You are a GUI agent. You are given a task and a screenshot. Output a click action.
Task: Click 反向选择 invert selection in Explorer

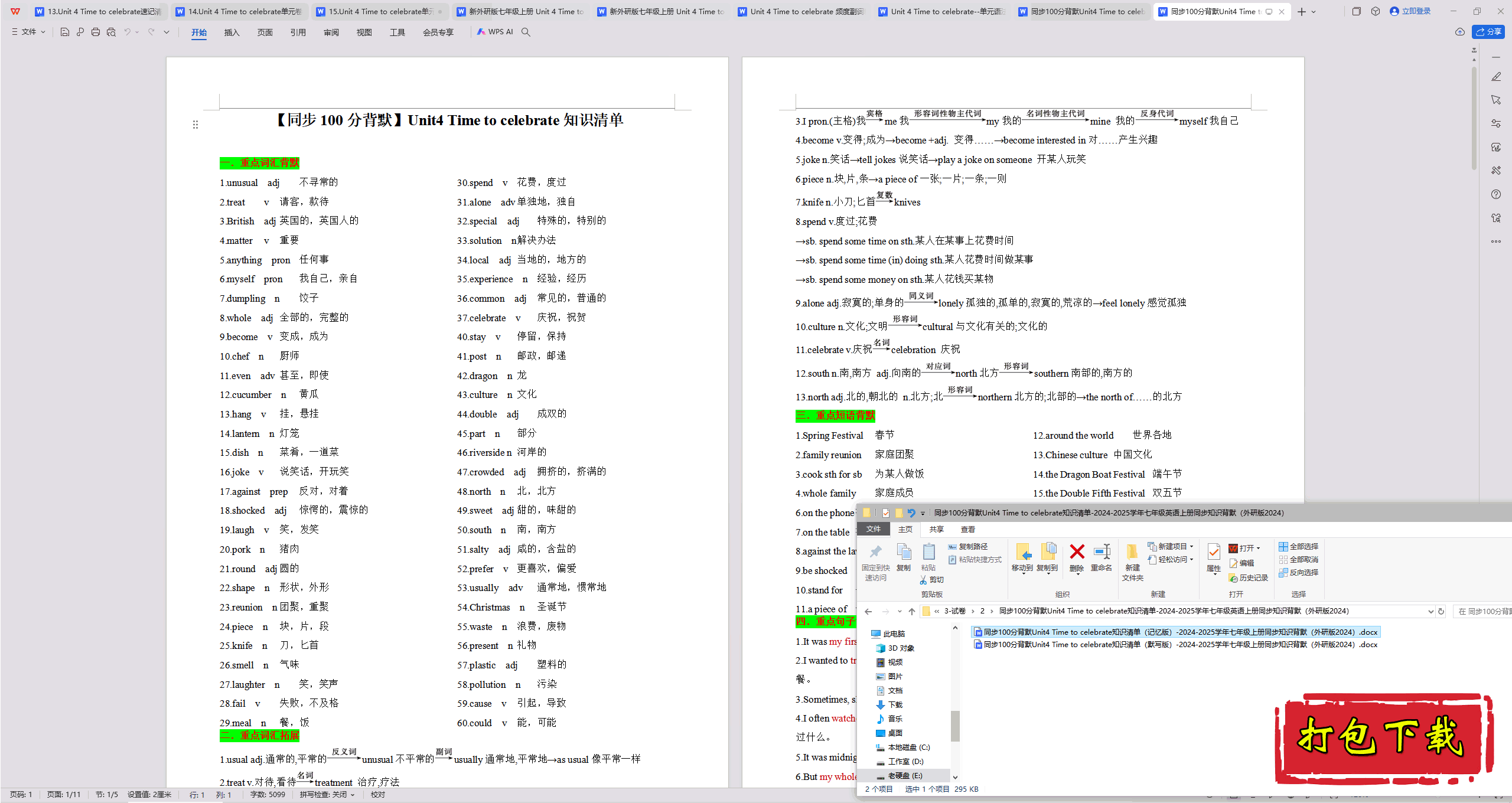(x=1299, y=573)
